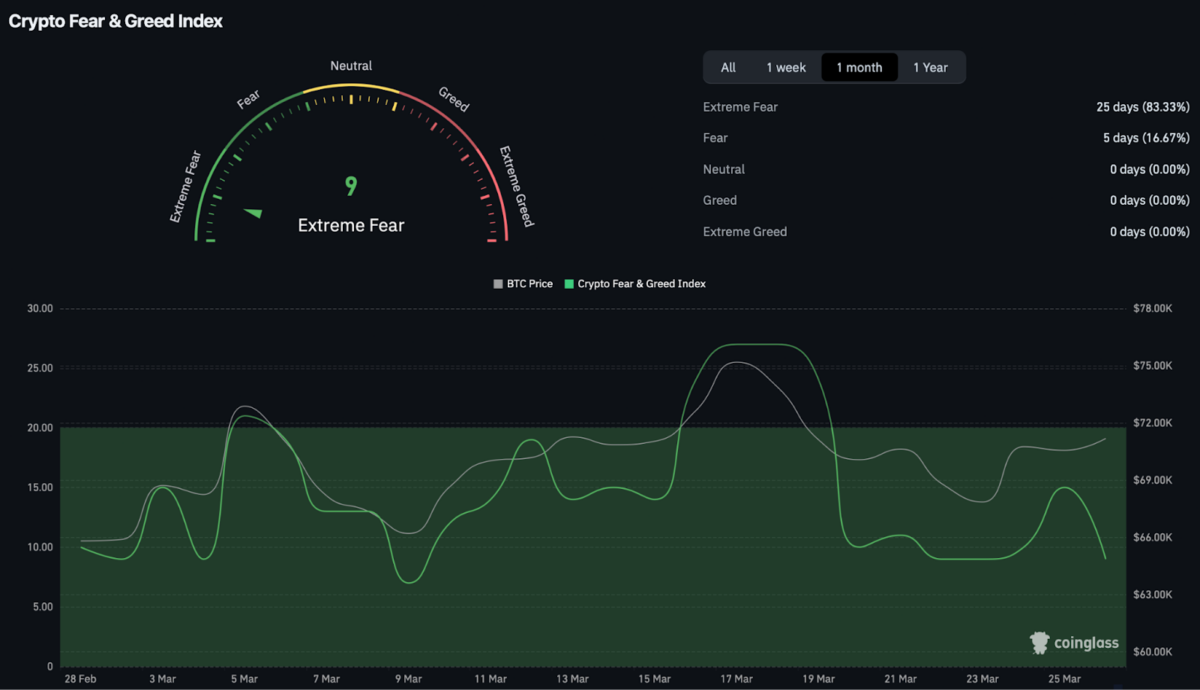
Task: Click the 9 Mar date on the x-axis
Action: click(408, 679)
